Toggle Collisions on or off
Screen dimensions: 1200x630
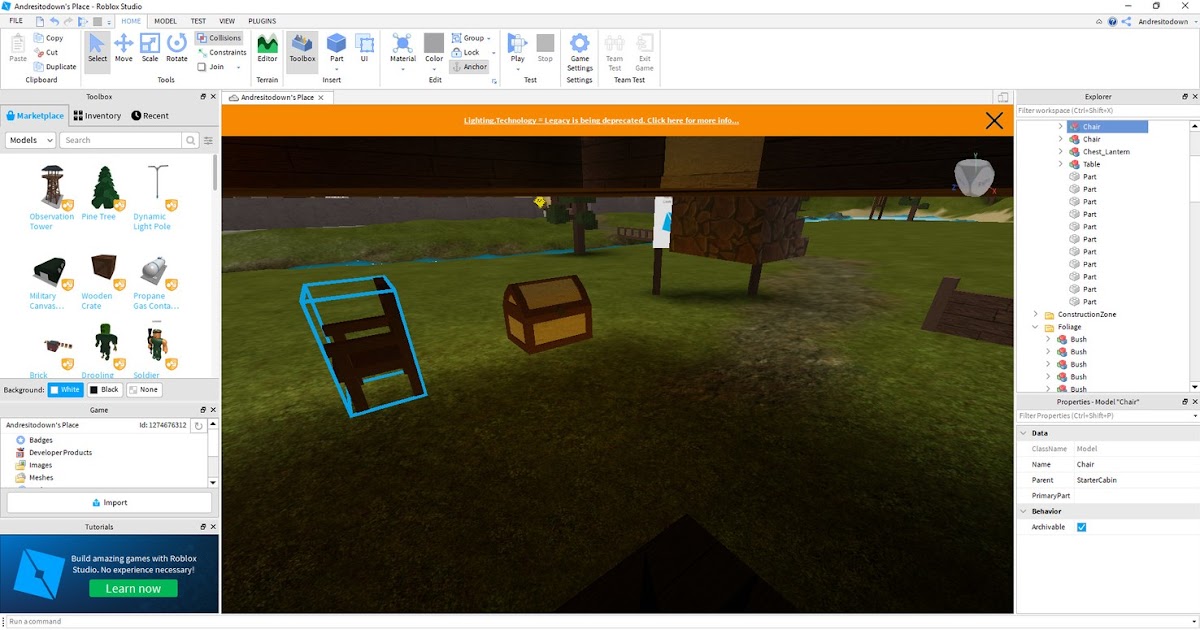point(219,38)
